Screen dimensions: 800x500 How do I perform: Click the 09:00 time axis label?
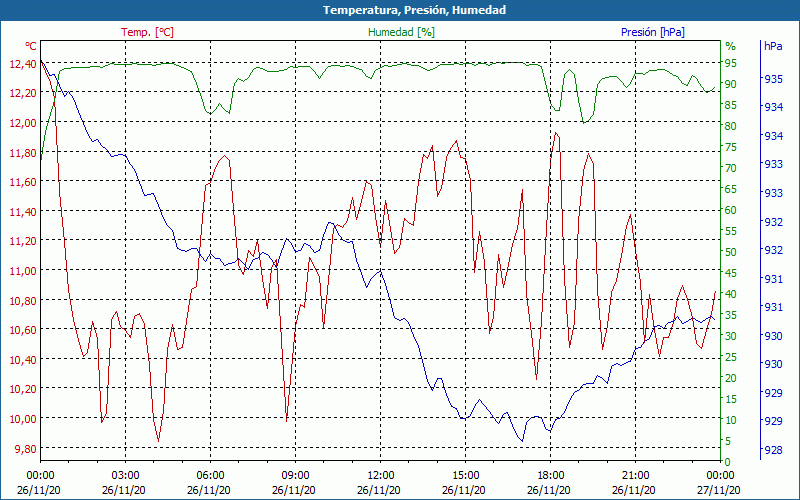coord(295,477)
